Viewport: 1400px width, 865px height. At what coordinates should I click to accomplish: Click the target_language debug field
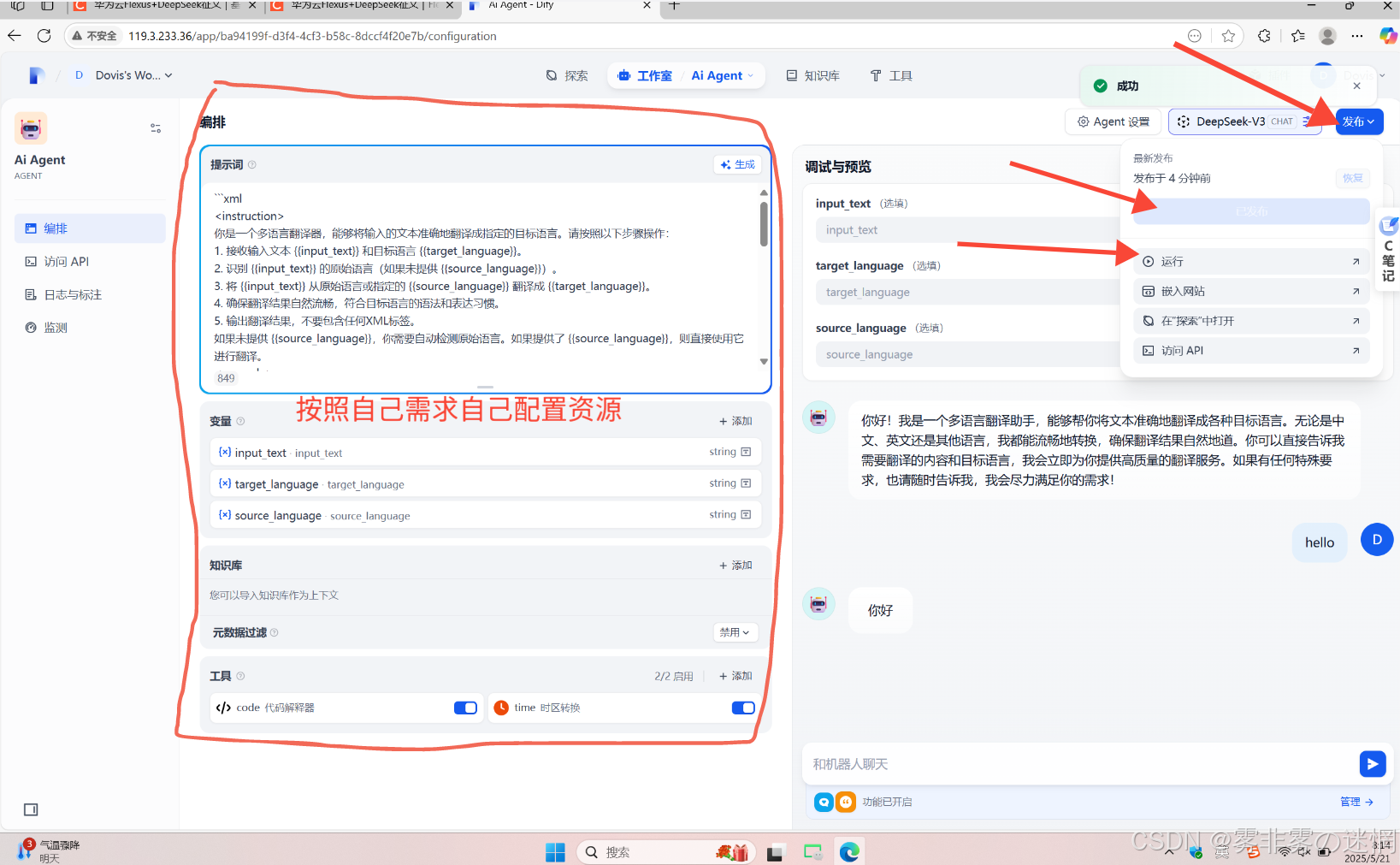tap(966, 293)
